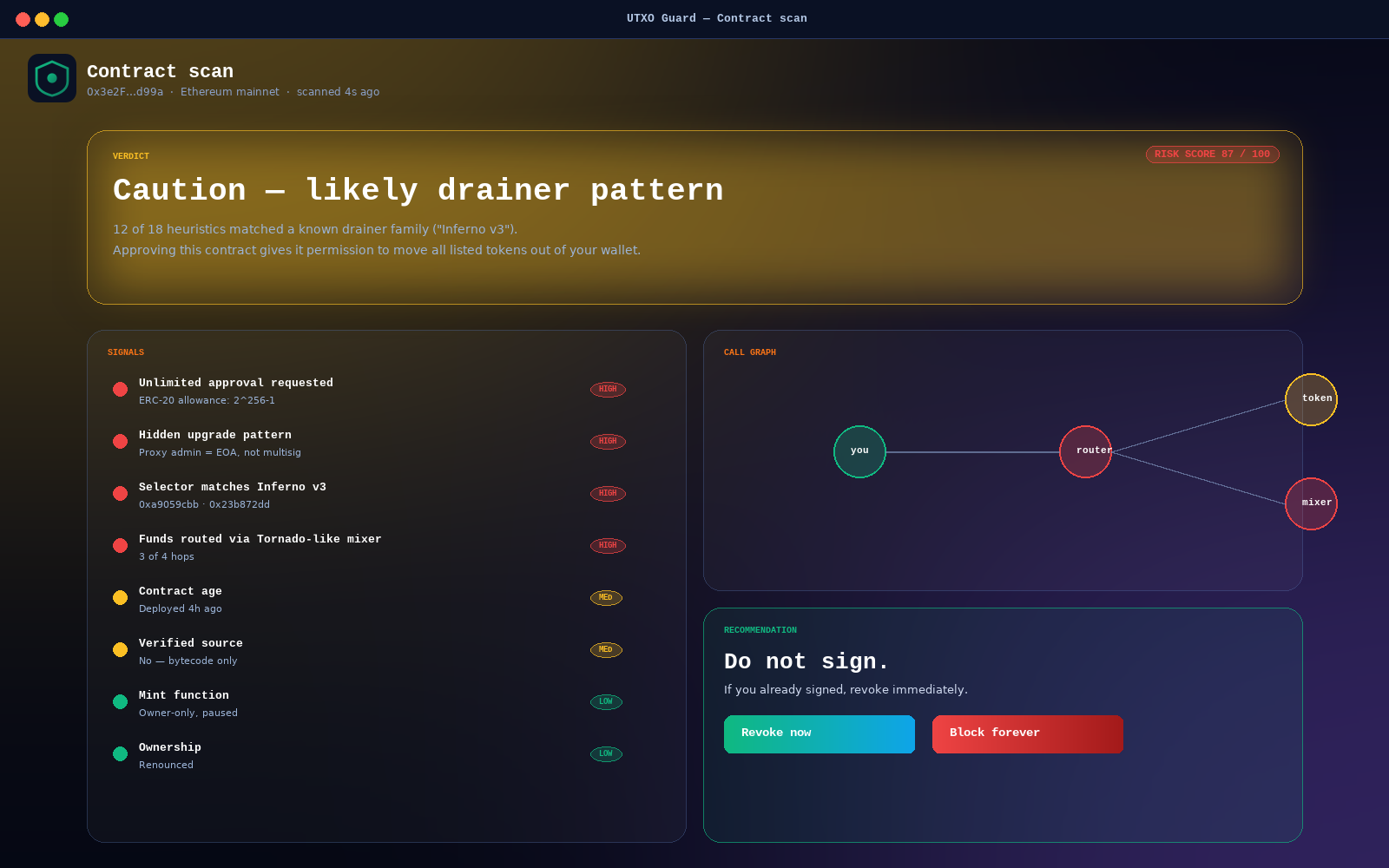Click 'Renounced' ownership detail text
This screenshot has width=1389, height=868.
[166, 765]
